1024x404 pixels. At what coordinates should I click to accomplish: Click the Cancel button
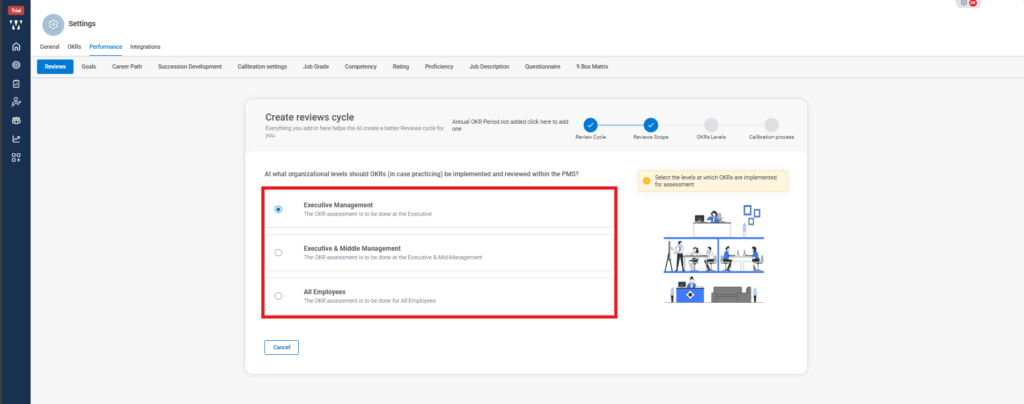click(x=281, y=347)
